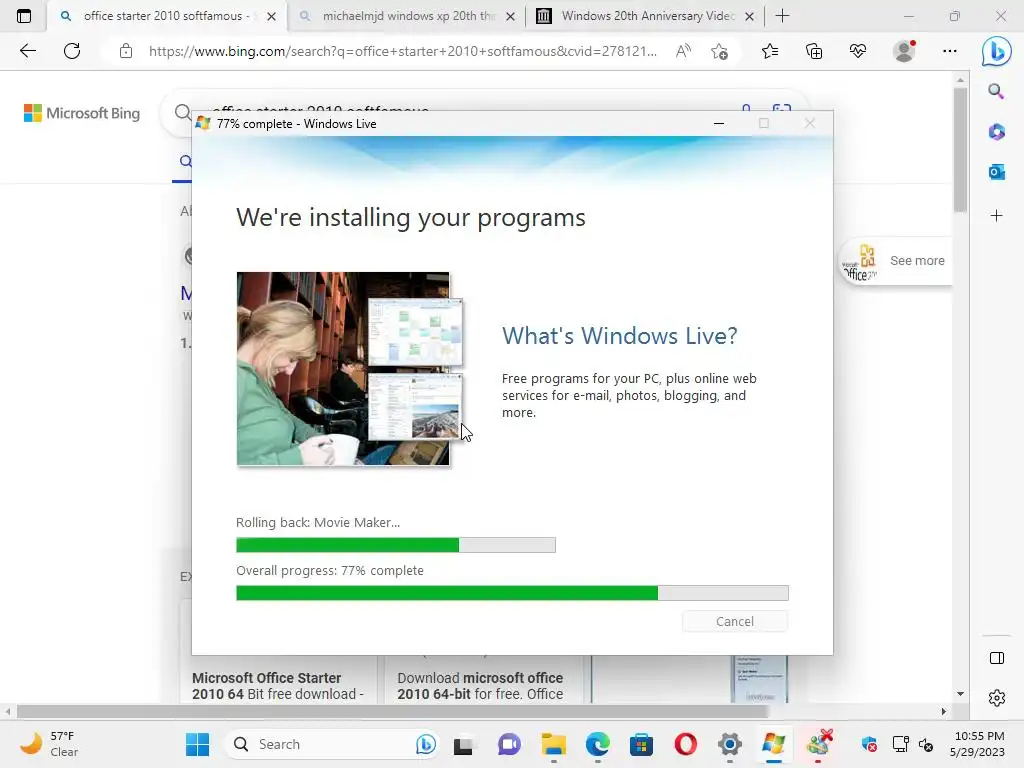The width and height of the screenshot is (1024, 768).
Task: Click the See more Office suggestion
Action: tap(895, 261)
